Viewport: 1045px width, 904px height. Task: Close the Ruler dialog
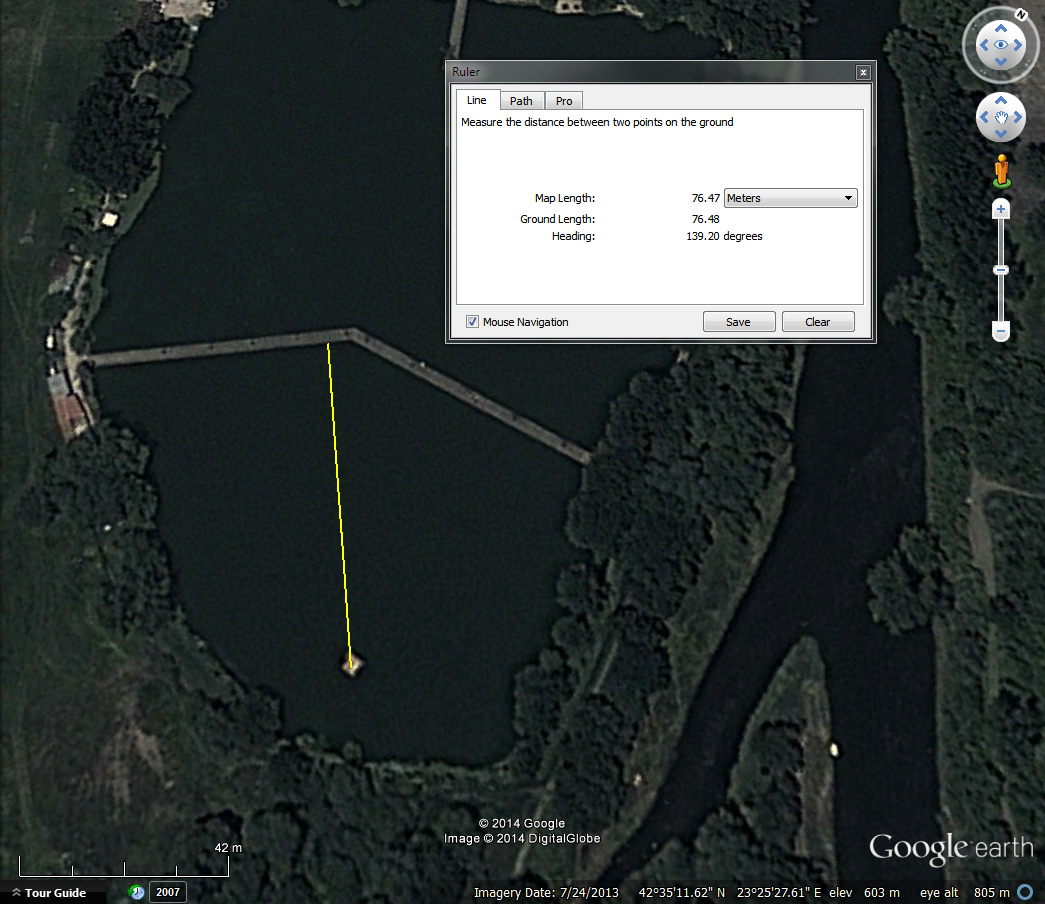pos(863,72)
